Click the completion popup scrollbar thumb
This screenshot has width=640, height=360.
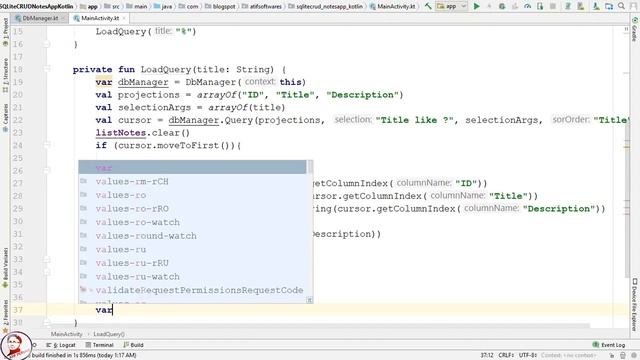click(310, 167)
